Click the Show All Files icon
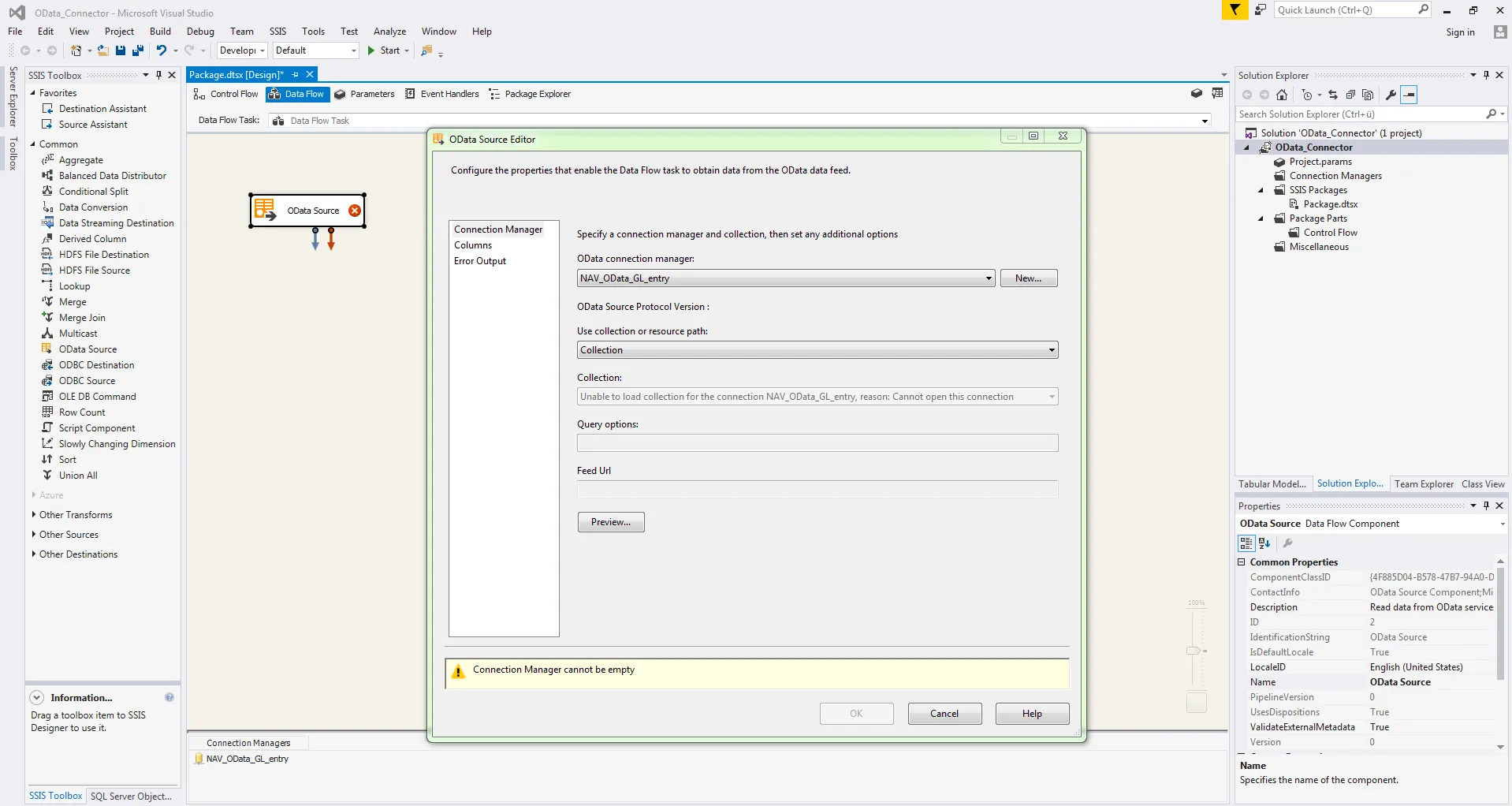 (1368, 95)
